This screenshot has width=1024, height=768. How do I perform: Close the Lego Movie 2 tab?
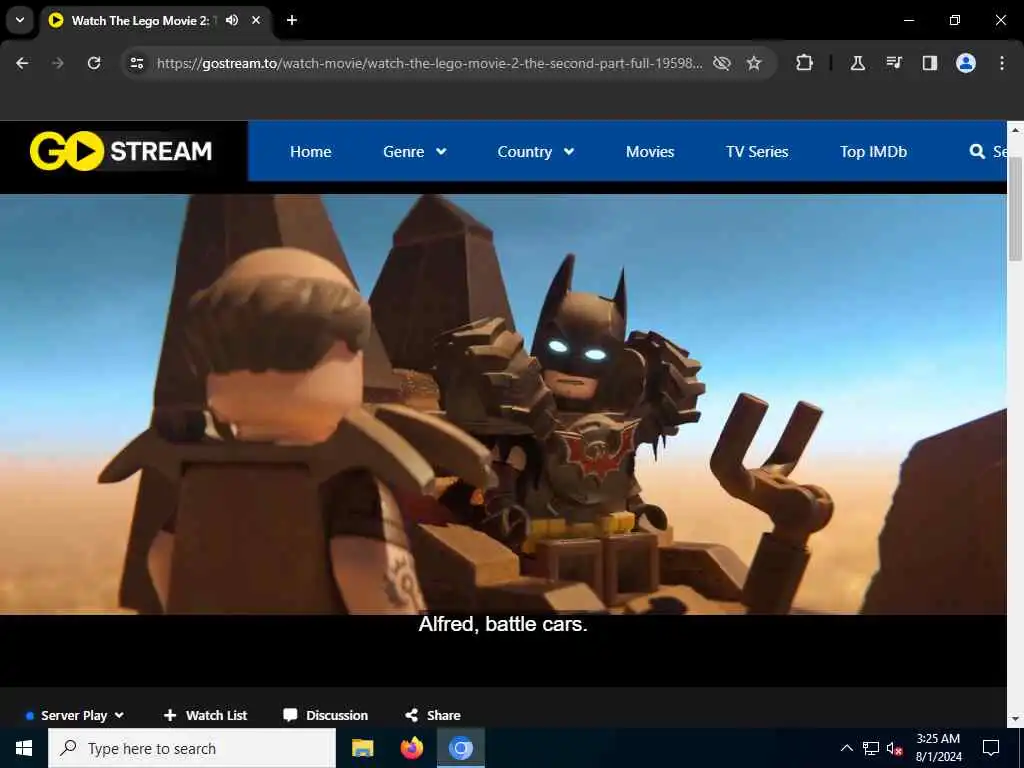click(x=256, y=20)
